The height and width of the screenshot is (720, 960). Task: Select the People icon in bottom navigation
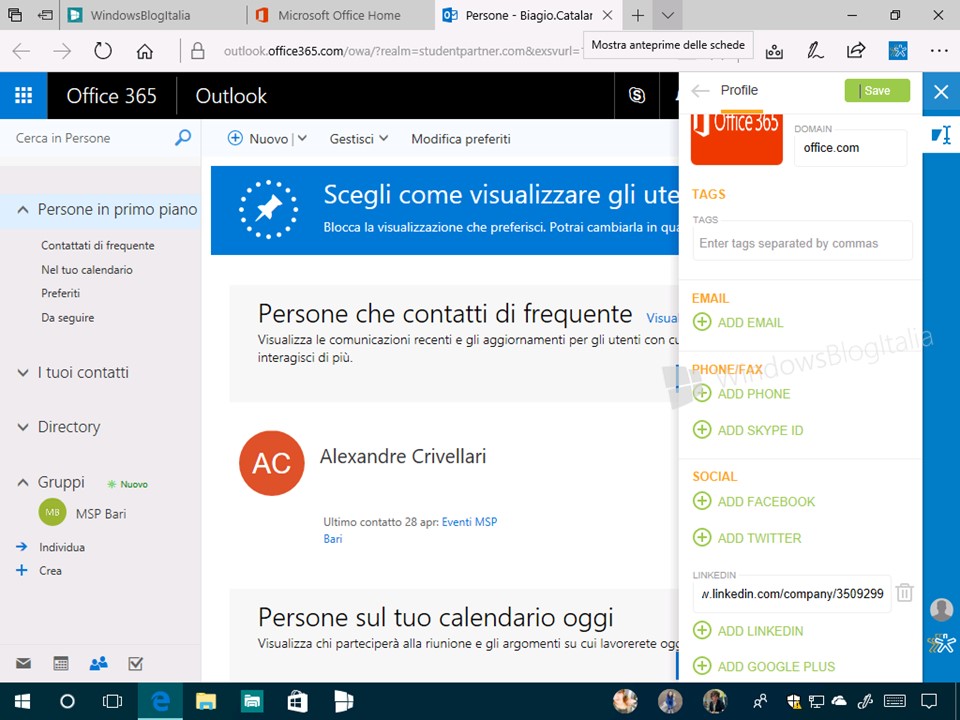tap(99, 663)
